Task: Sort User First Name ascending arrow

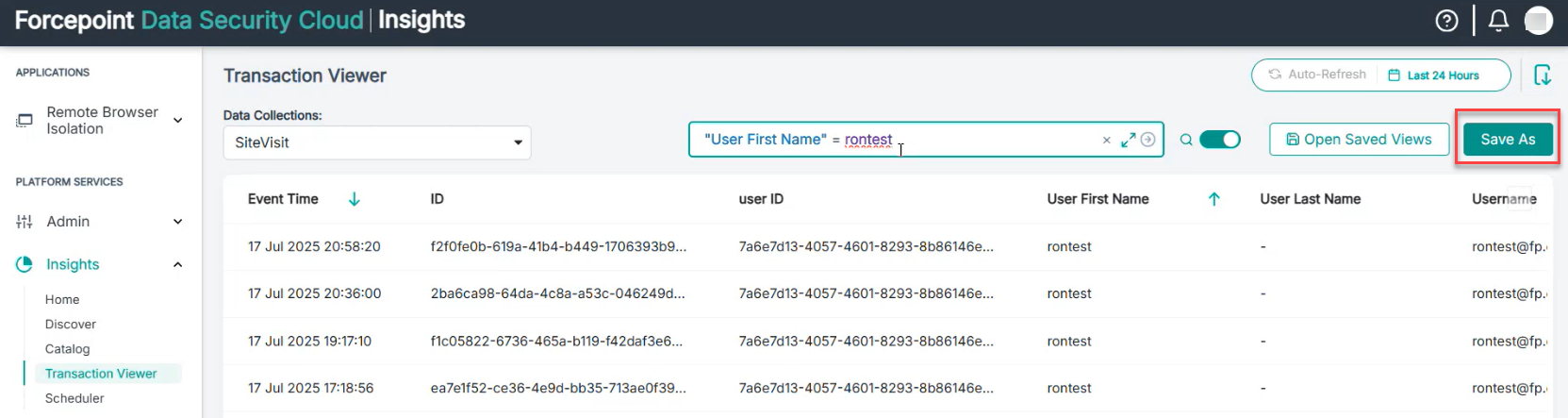Action: [1214, 199]
